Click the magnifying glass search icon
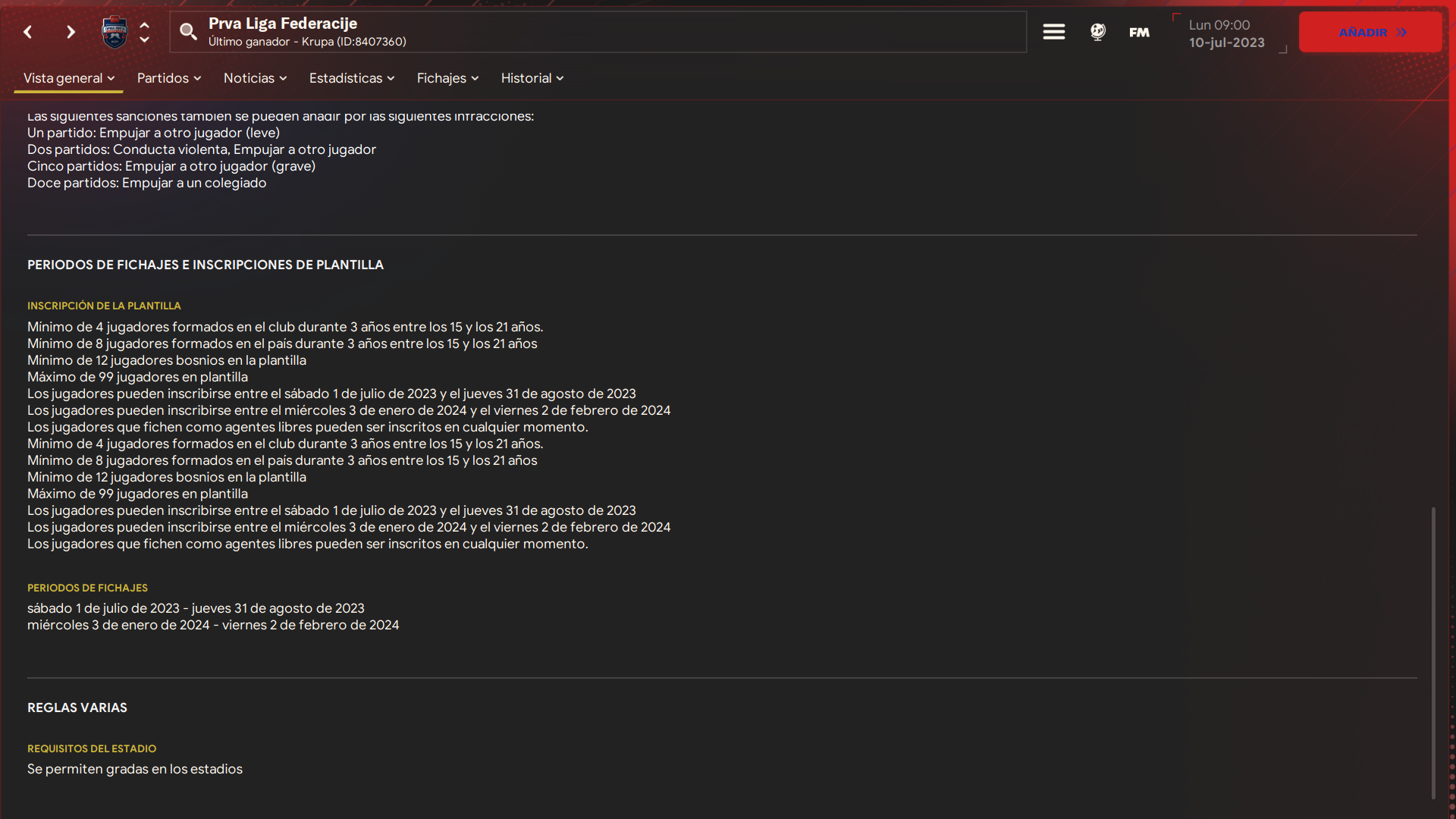 coord(188,31)
